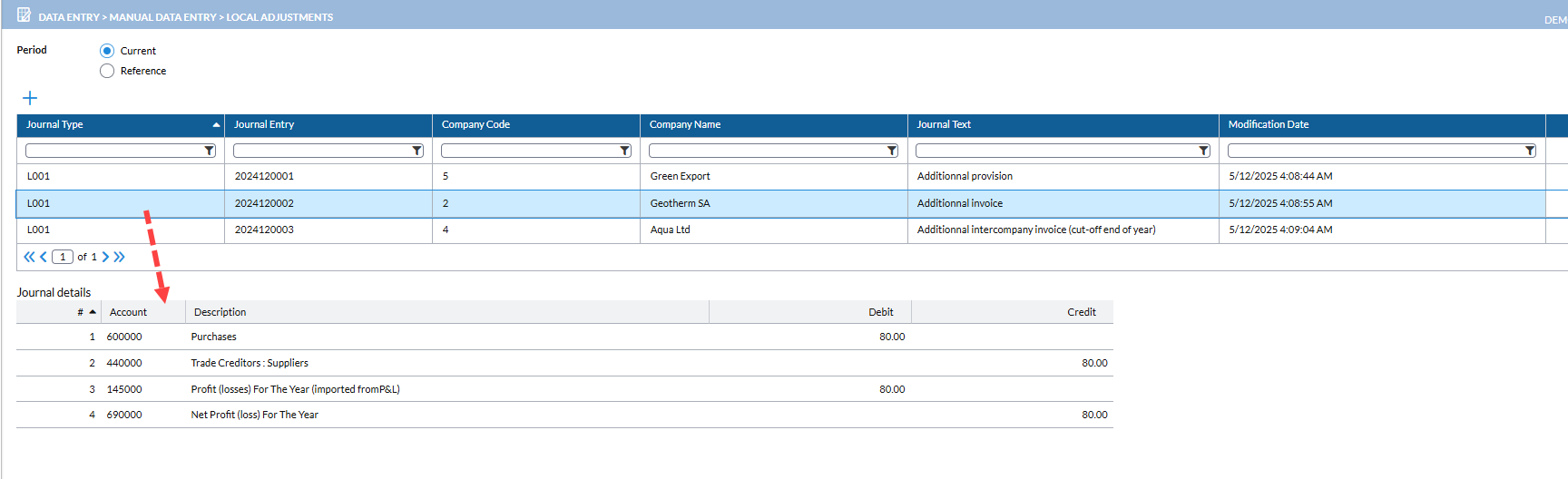Go to the last page using double arrow
This screenshot has height=479, width=1568.
pyautogui.click(x=120, y=257)
